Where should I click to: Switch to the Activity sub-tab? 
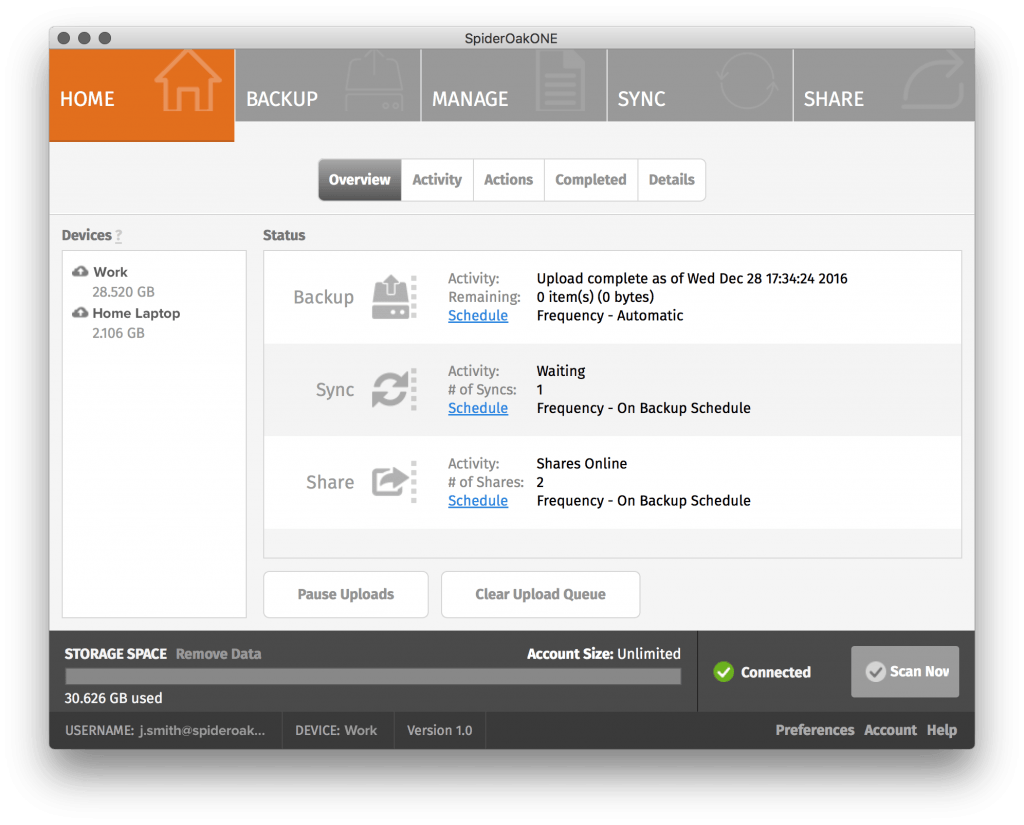point(437,180)
